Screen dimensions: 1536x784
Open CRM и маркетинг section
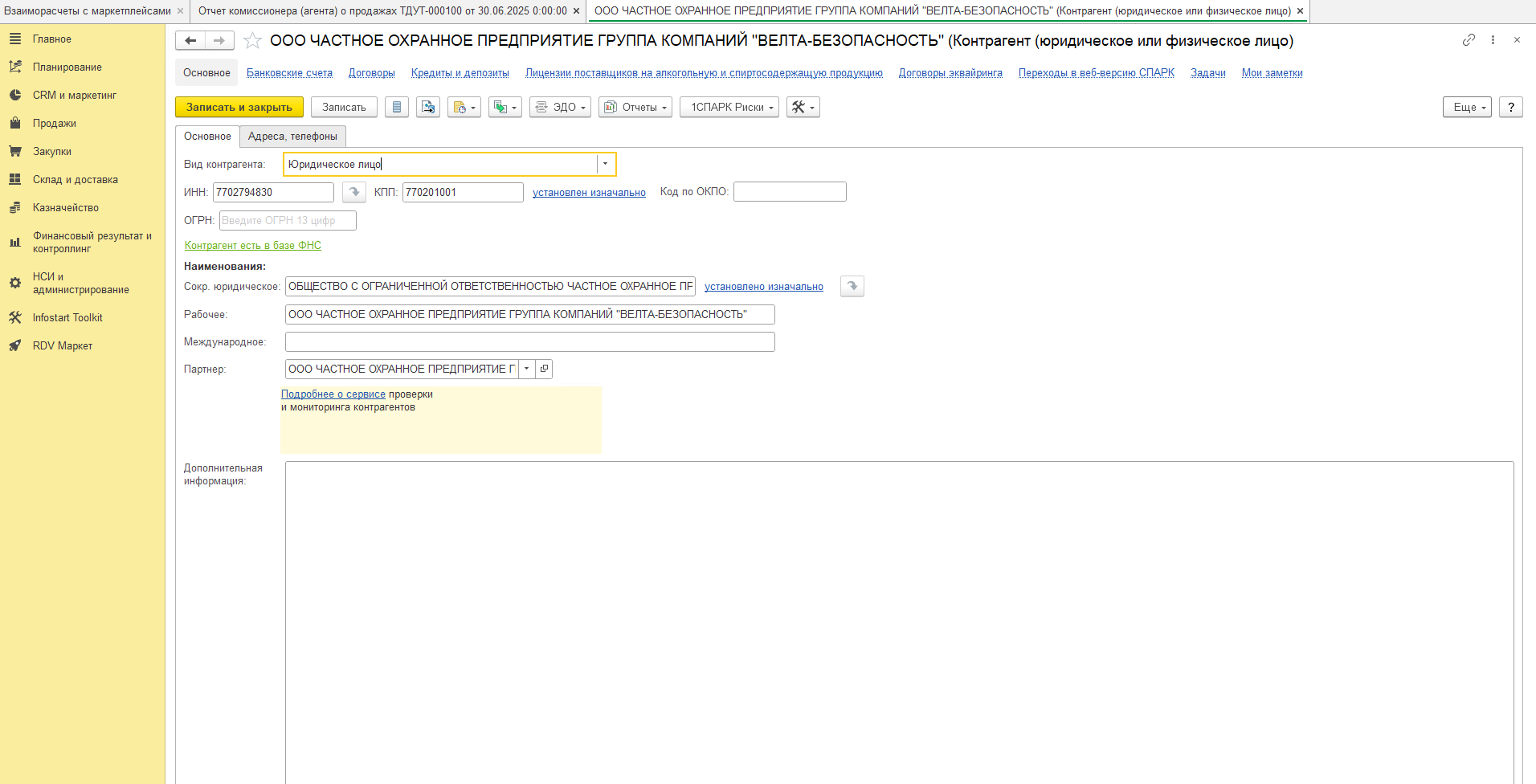coord(74,95)
